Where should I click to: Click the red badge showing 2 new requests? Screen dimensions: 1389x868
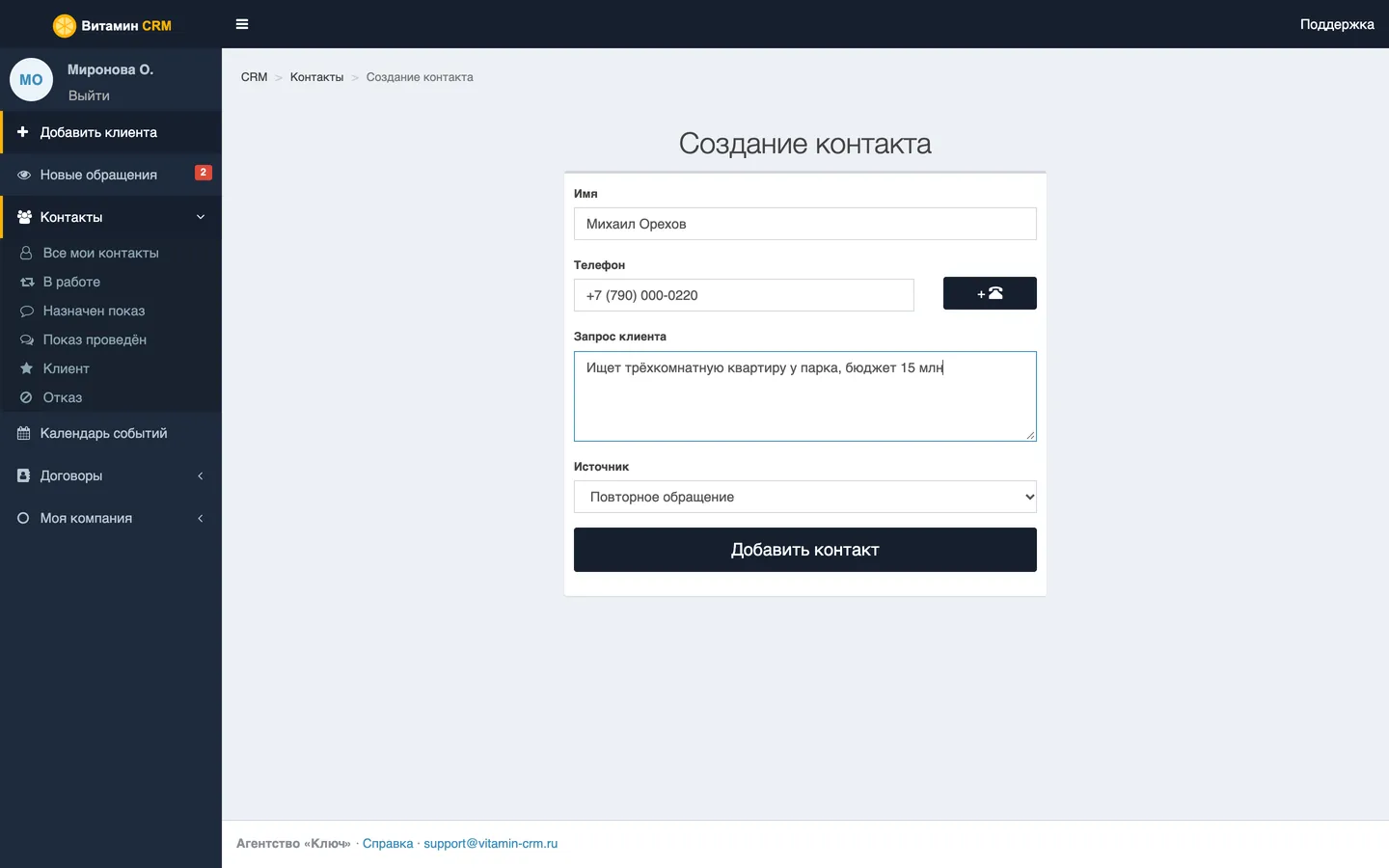[204, 173]
